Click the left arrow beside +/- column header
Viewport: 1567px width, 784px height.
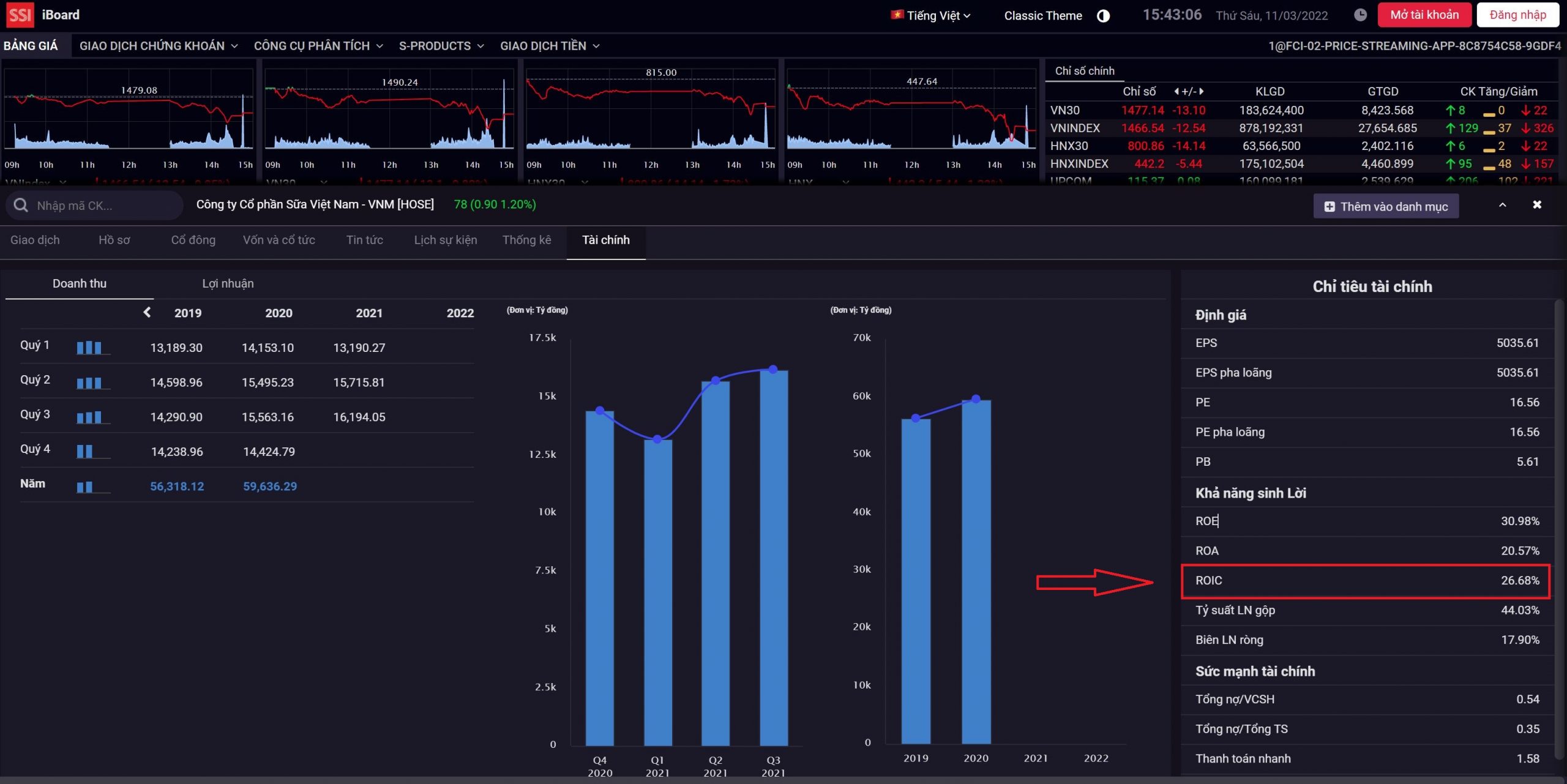[x=1176, y=91]
